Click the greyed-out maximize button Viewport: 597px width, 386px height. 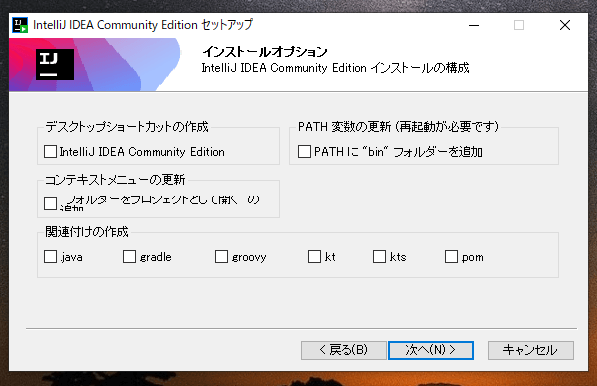(519, 25)
